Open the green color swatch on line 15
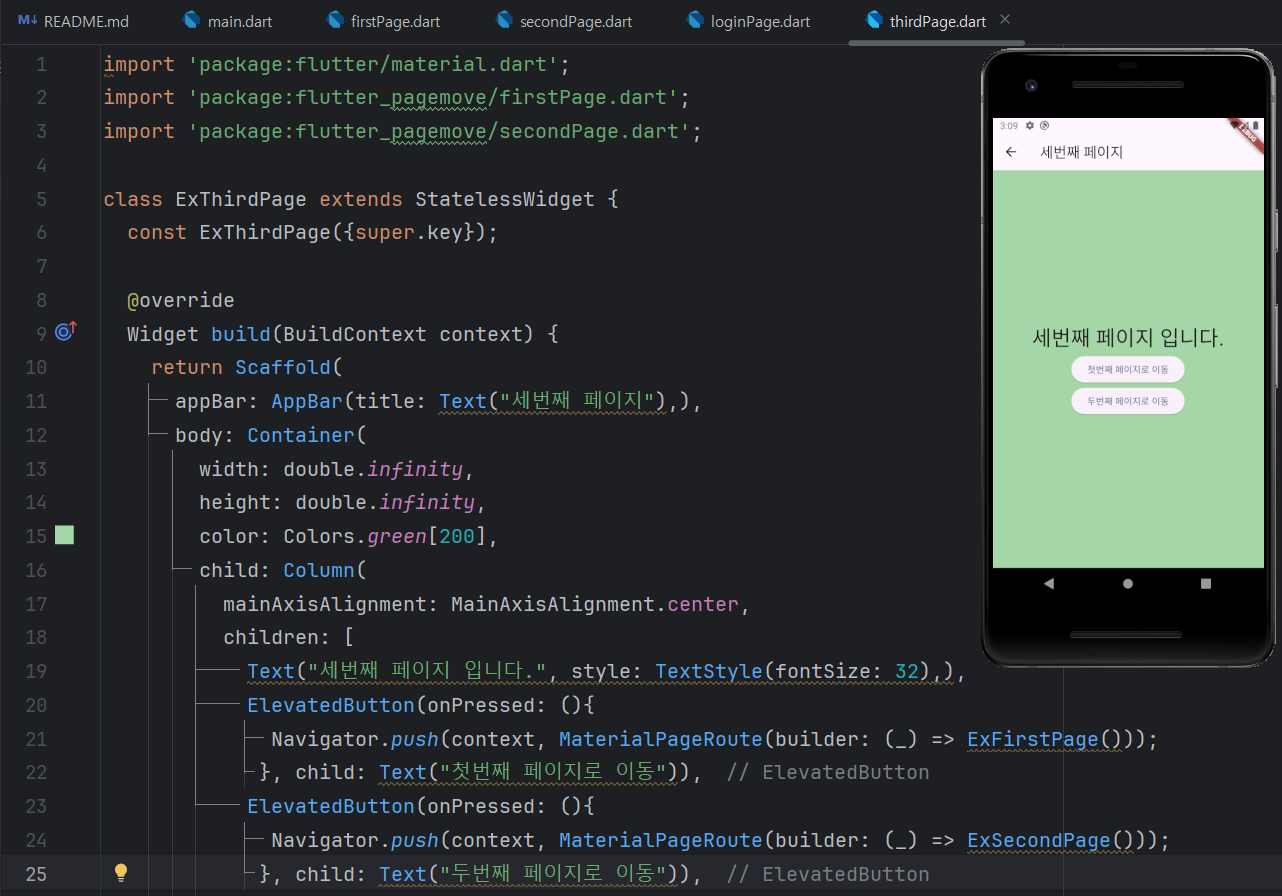 tap(64, 535)
